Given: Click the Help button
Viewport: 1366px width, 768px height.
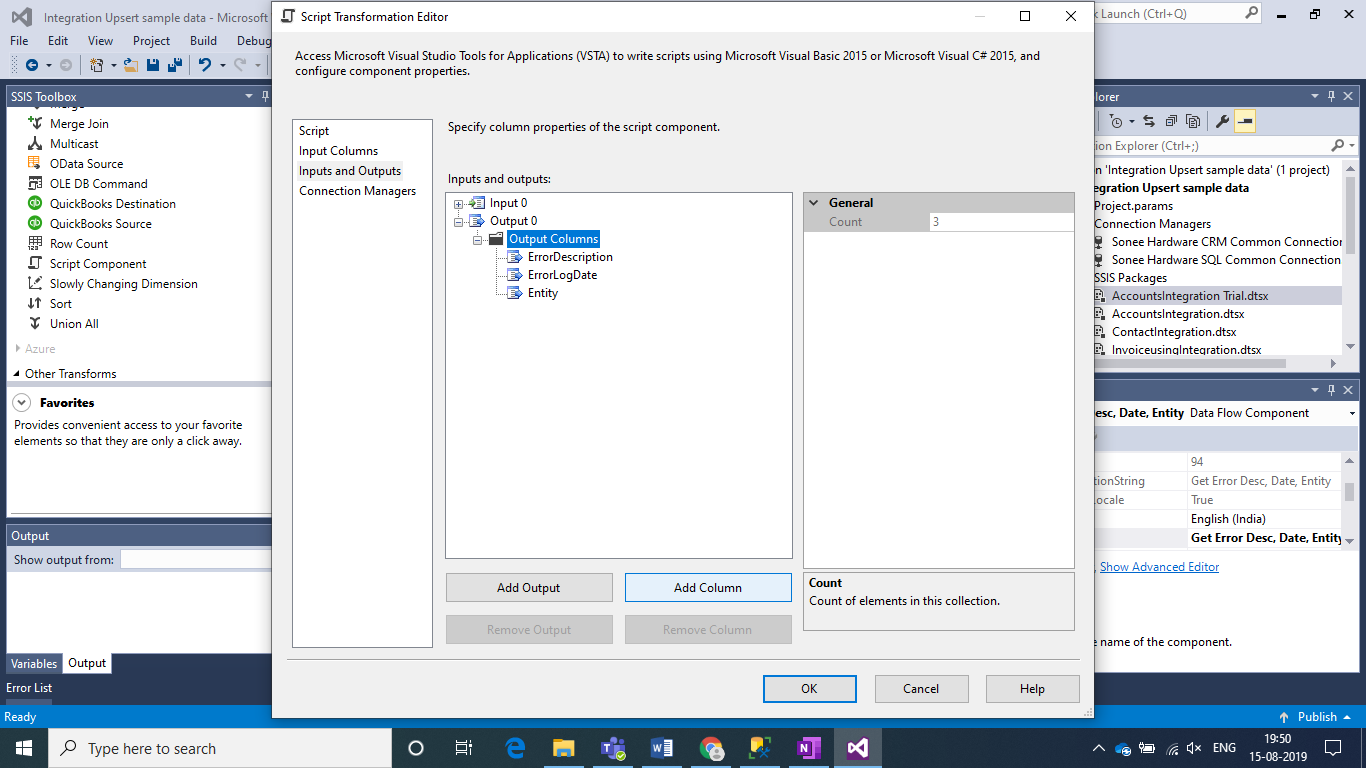Looking at the screenshot, I should [x=1033, y=689].
